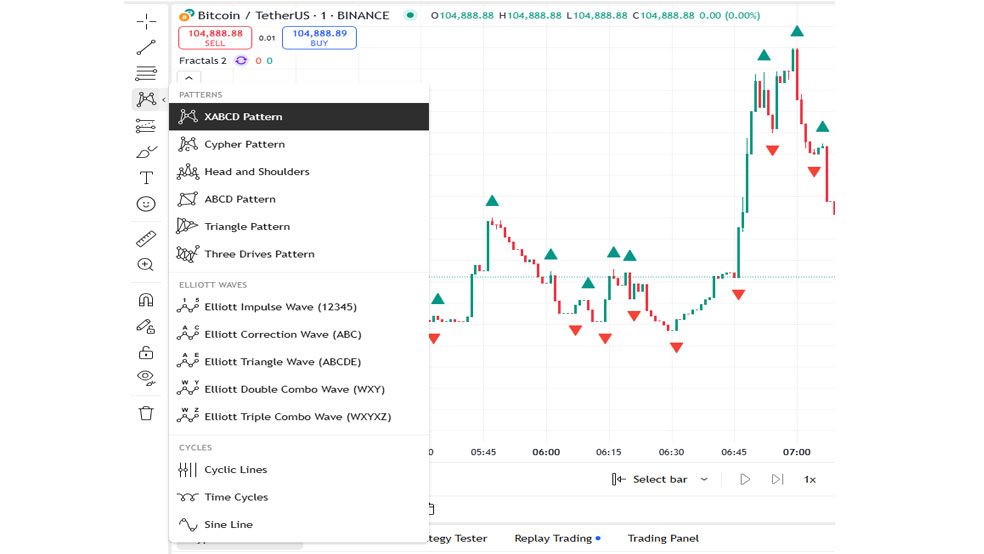Viewport: 984px width, 554px height.
Task: Click the trash remove objects icon
Action: 146,413
